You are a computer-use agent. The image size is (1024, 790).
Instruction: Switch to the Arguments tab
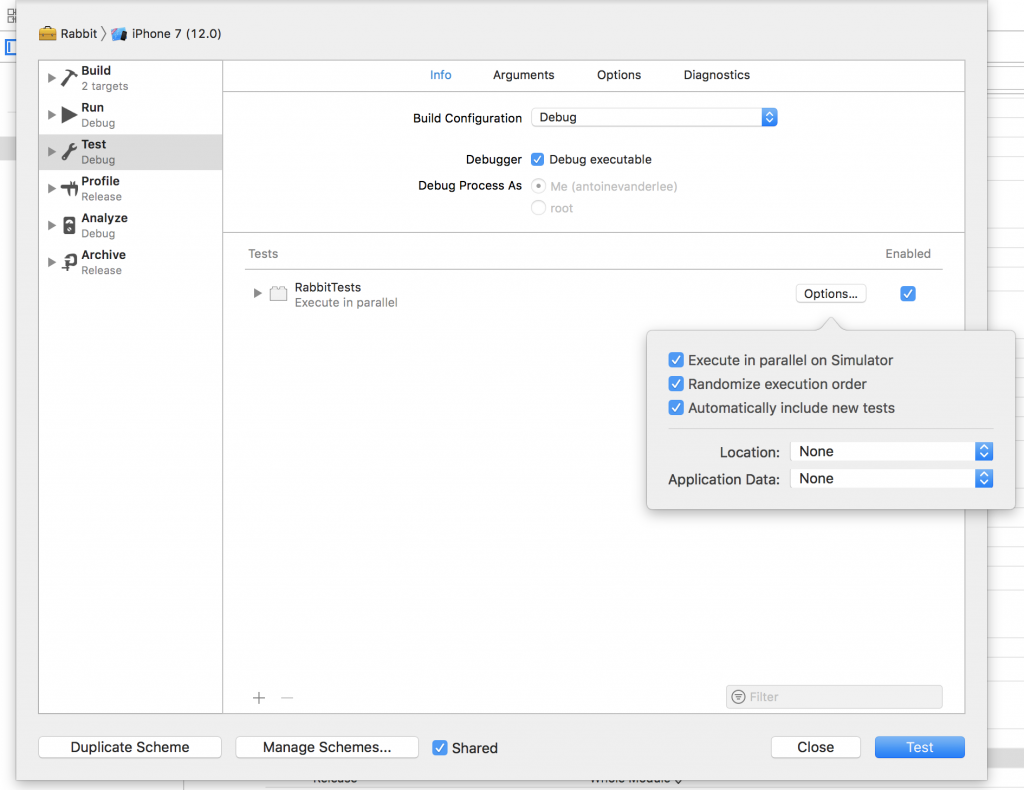(523, 75)
